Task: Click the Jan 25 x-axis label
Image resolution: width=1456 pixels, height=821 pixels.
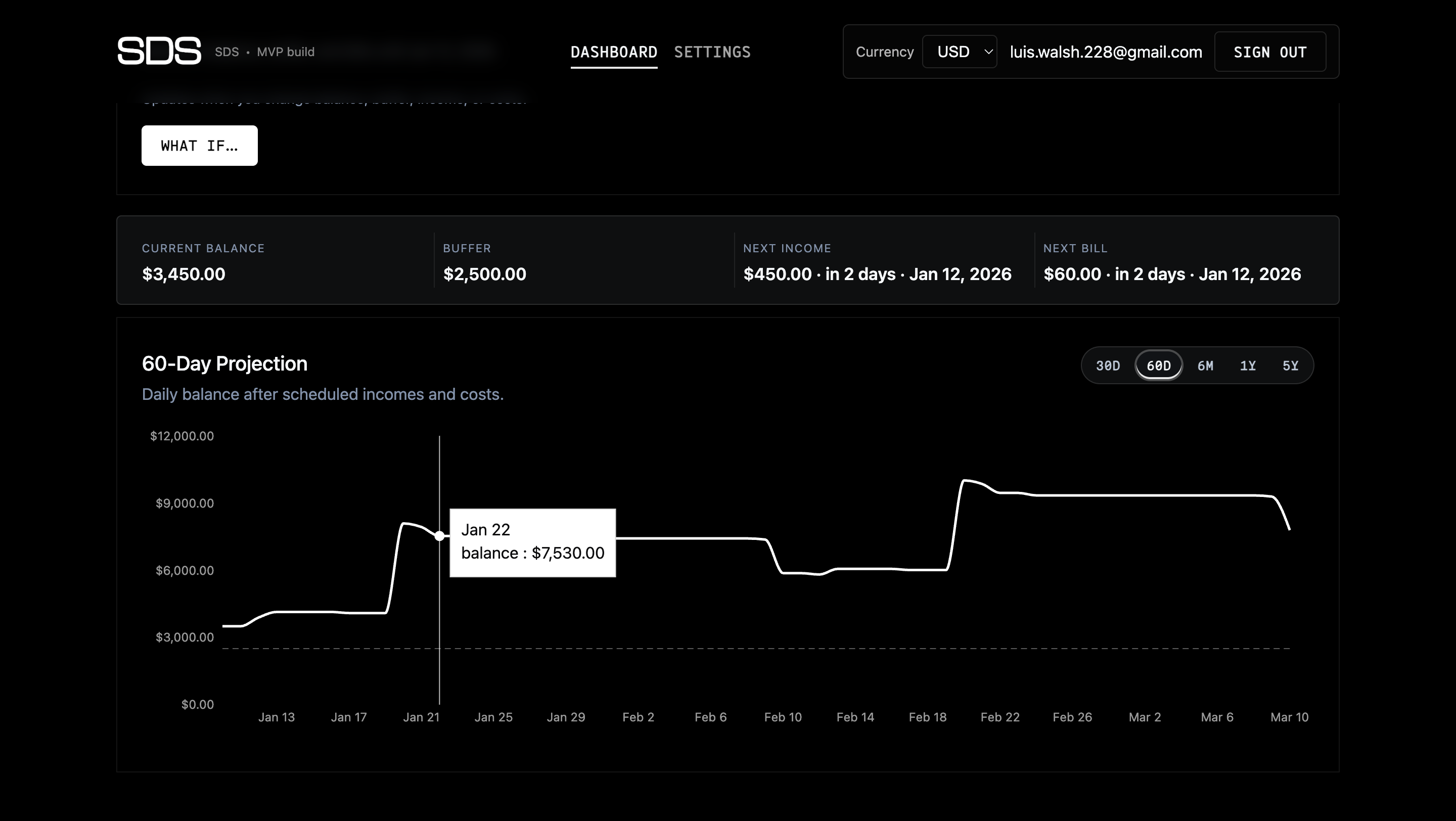Action: (493, 717)
